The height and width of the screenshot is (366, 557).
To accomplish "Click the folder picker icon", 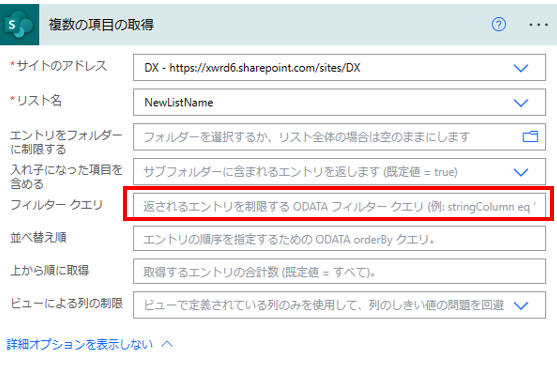I will [530, 136].
